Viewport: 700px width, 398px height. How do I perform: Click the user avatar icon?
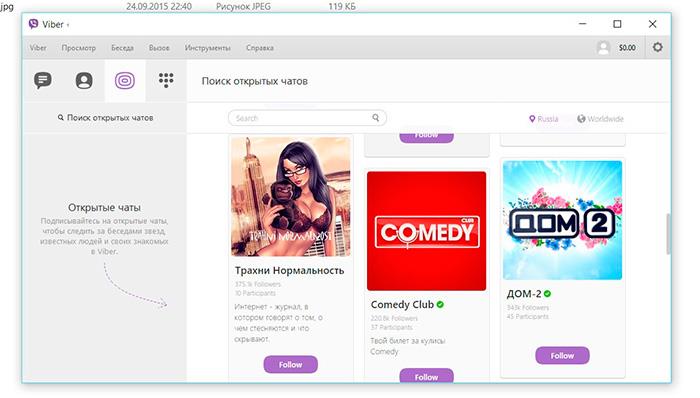pyautogui.click(x=604, y=47)
